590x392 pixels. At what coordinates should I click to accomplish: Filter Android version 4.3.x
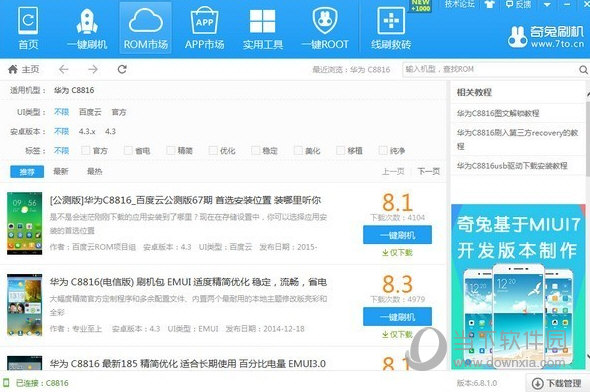tap(87, 131)
